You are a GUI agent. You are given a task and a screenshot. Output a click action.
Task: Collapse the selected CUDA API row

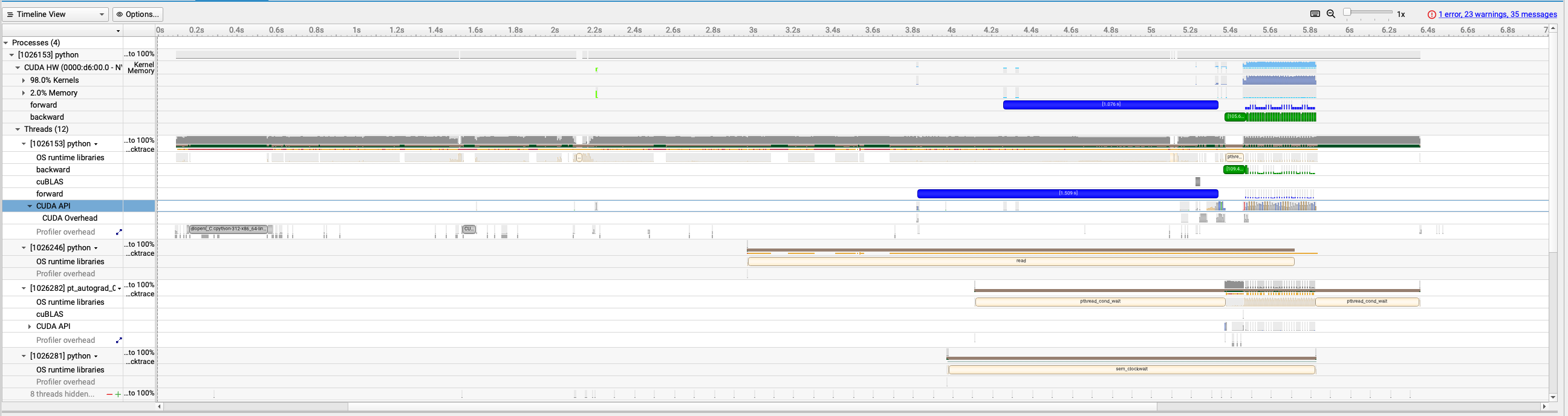tap(30, 206)
